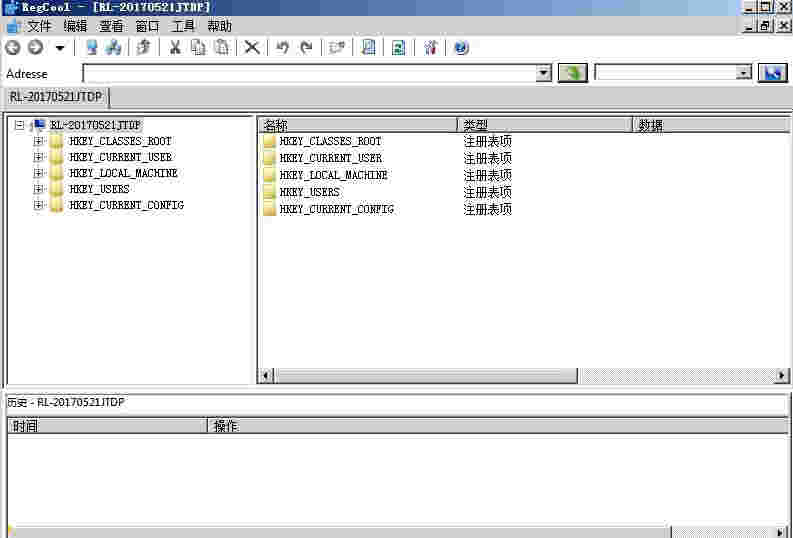793x538 pixels.
Task: Click the compare registries toolbar icon
Action: point(337,48)
